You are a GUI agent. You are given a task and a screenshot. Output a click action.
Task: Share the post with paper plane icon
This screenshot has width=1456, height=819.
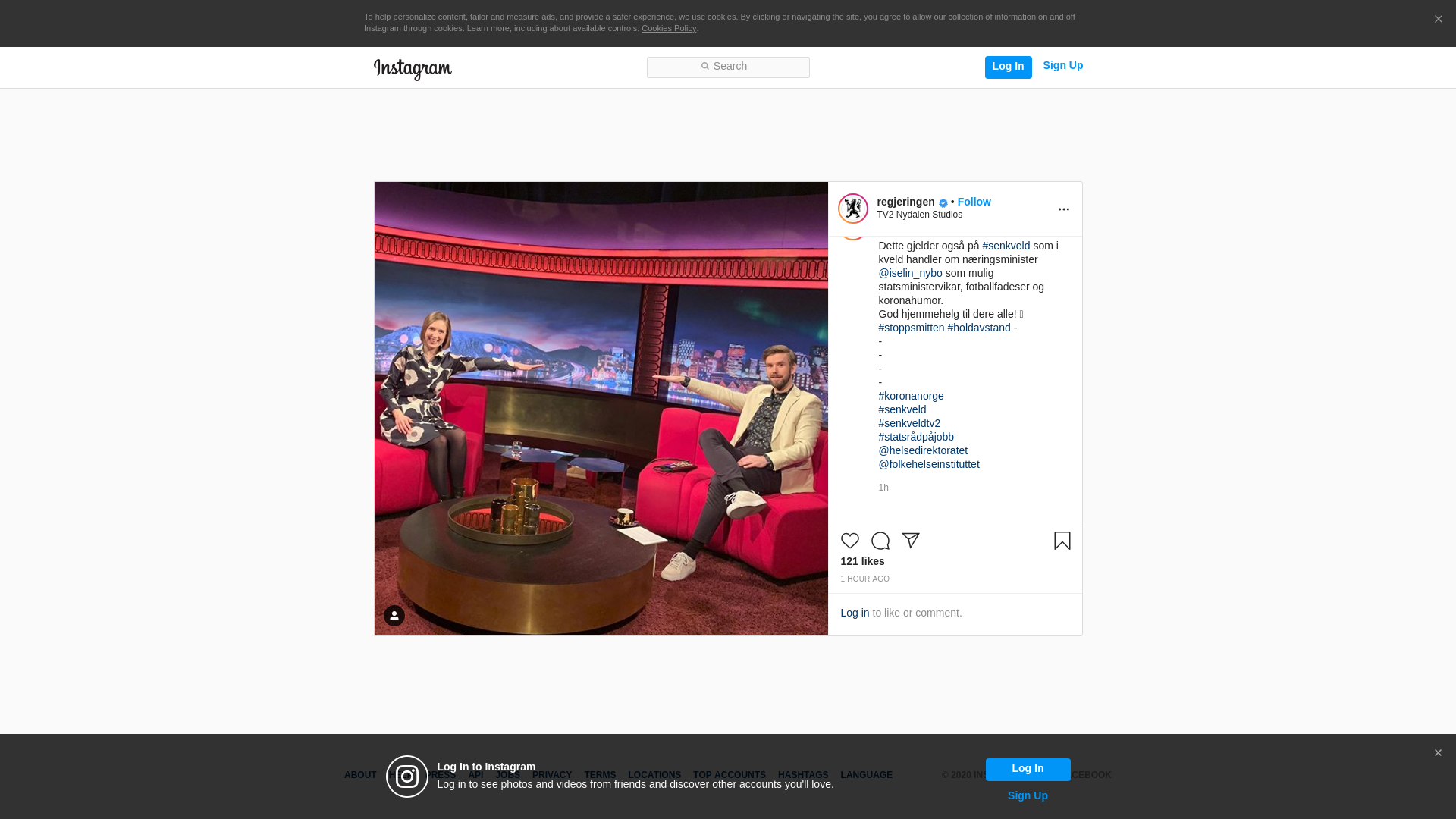pyautogui.click(x=910, y=541)
